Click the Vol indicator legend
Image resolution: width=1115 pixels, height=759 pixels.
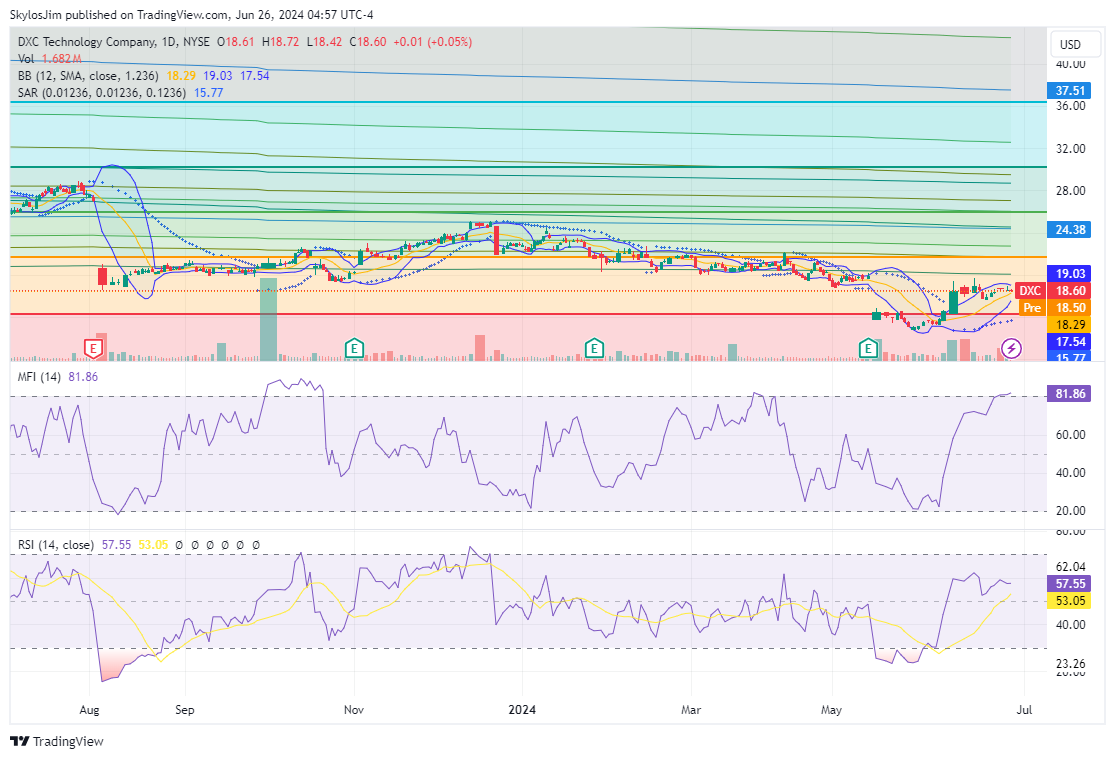point(26,59)
